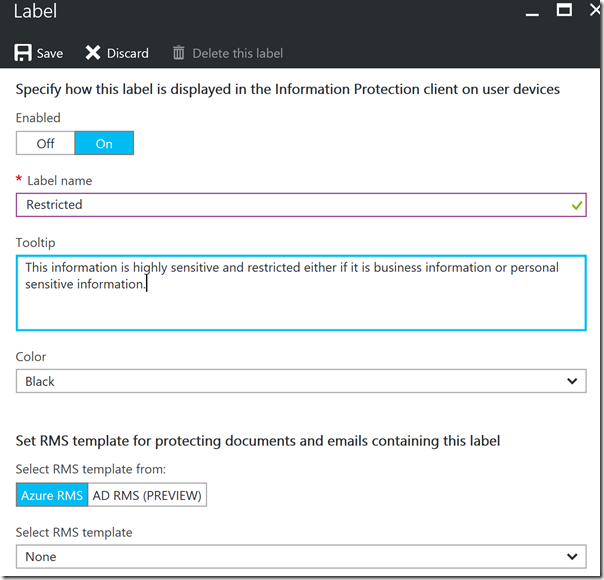Select Azure RMS as template source
The width and height of the screenshot is (604, 580).
coord(52,495)
